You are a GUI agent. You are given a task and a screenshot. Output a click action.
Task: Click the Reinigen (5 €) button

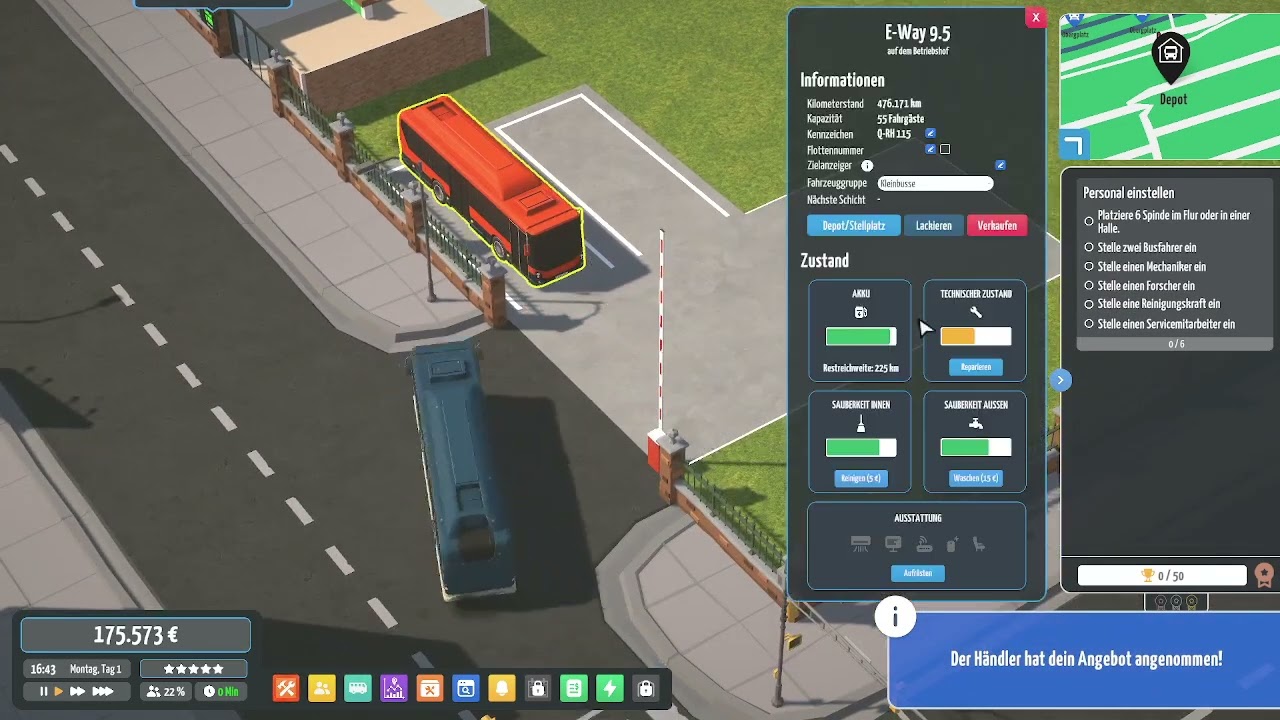point(861,478)
